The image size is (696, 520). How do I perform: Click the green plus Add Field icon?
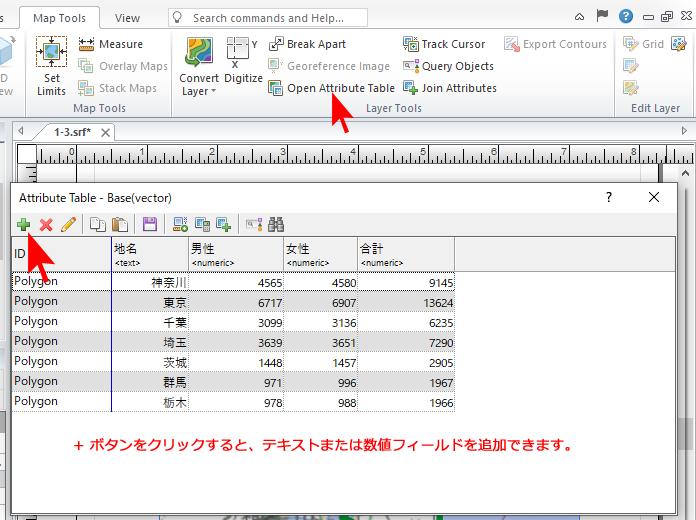24,225
